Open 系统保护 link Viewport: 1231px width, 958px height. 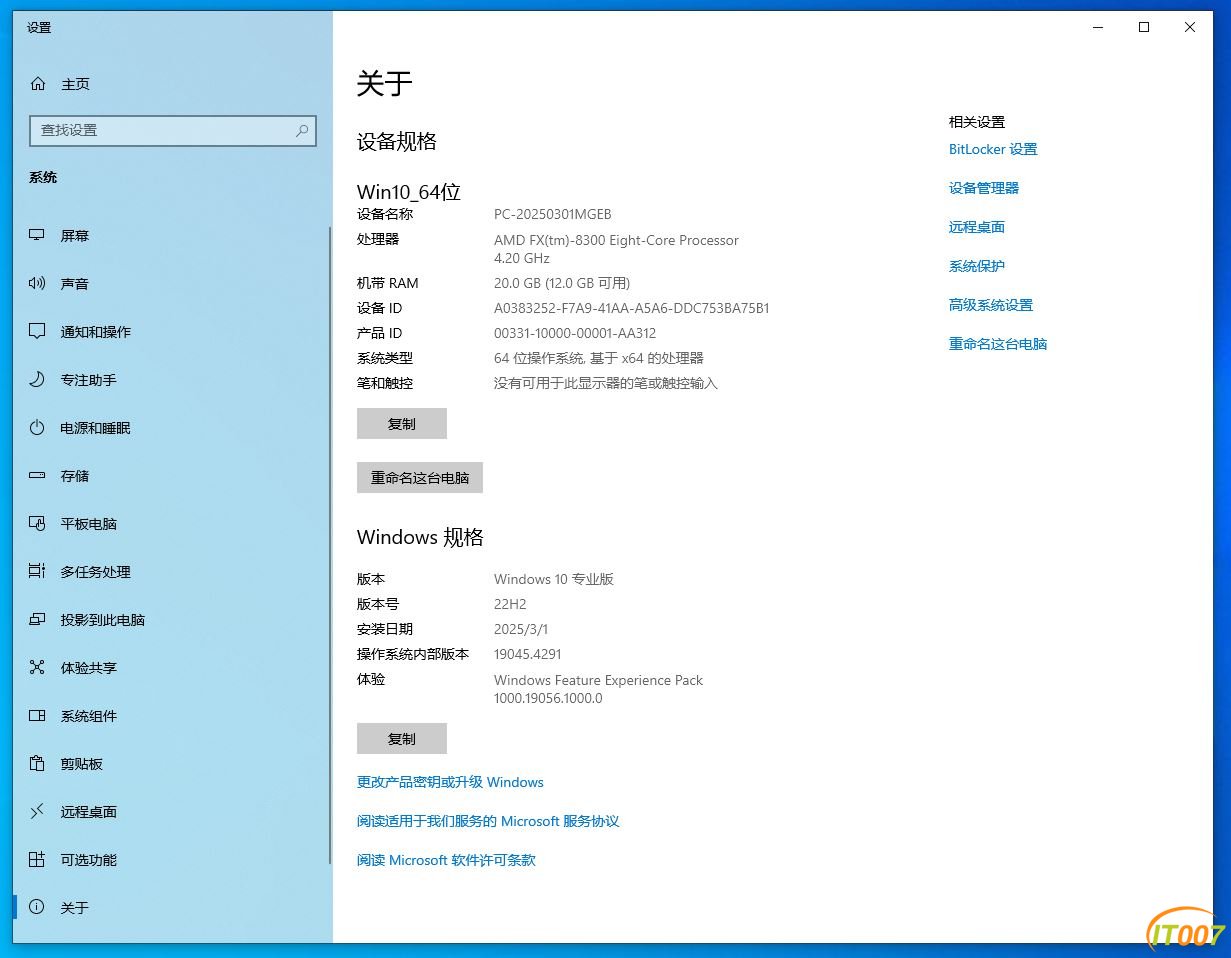coord(977,266)
